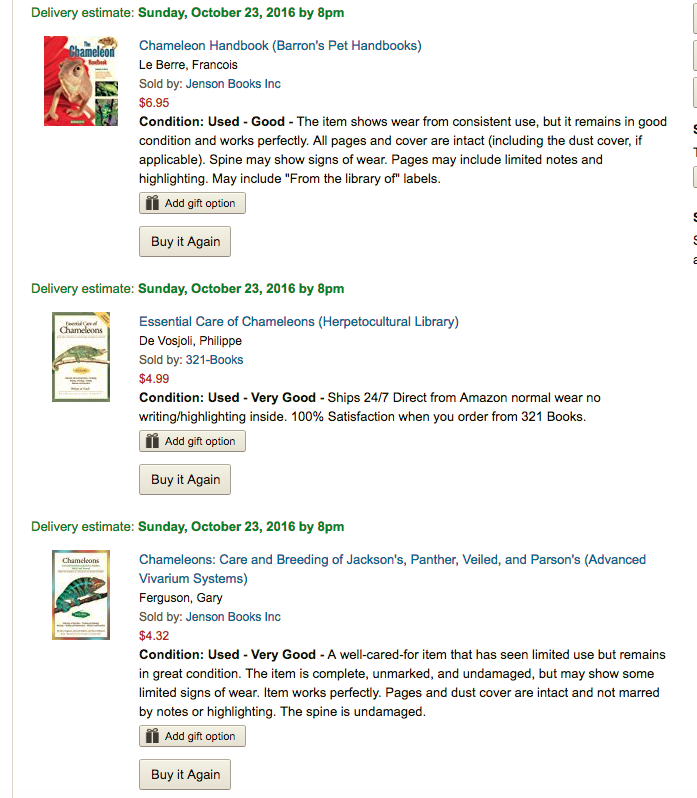Add gift option to Chameleons: Care and Breeding
Image resolution: width=697 pixels, height=798 pixels.
click(199, 736)
